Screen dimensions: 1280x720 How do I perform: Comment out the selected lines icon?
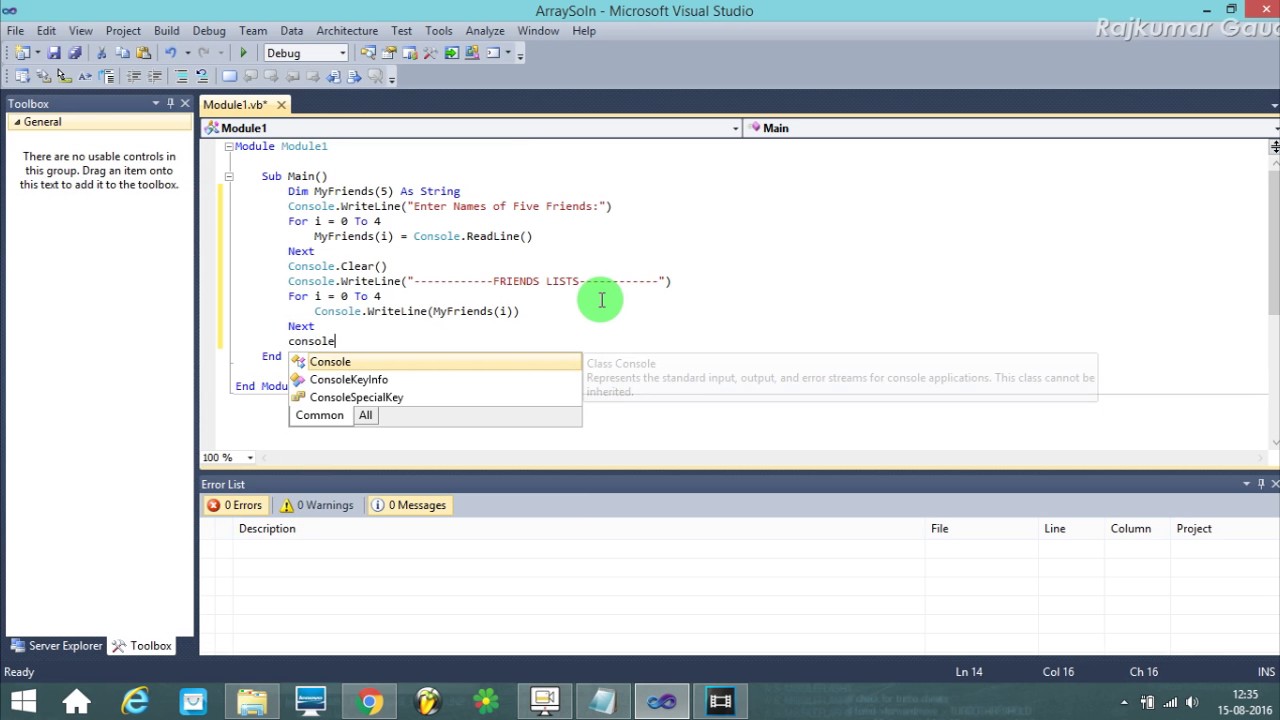[181, 76]
